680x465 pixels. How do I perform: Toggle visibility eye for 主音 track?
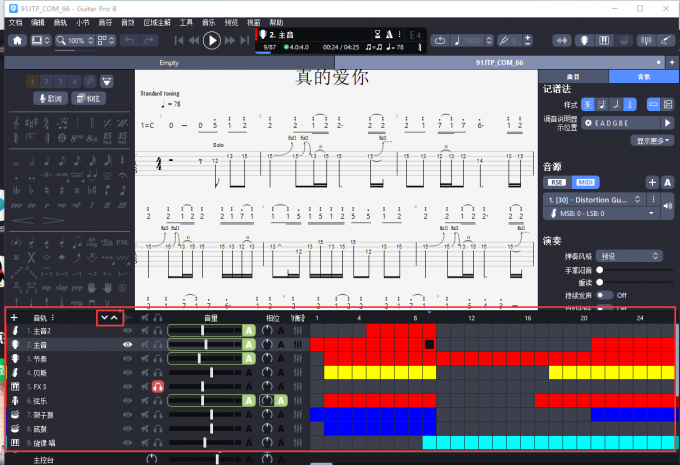(x=127, y=344)
